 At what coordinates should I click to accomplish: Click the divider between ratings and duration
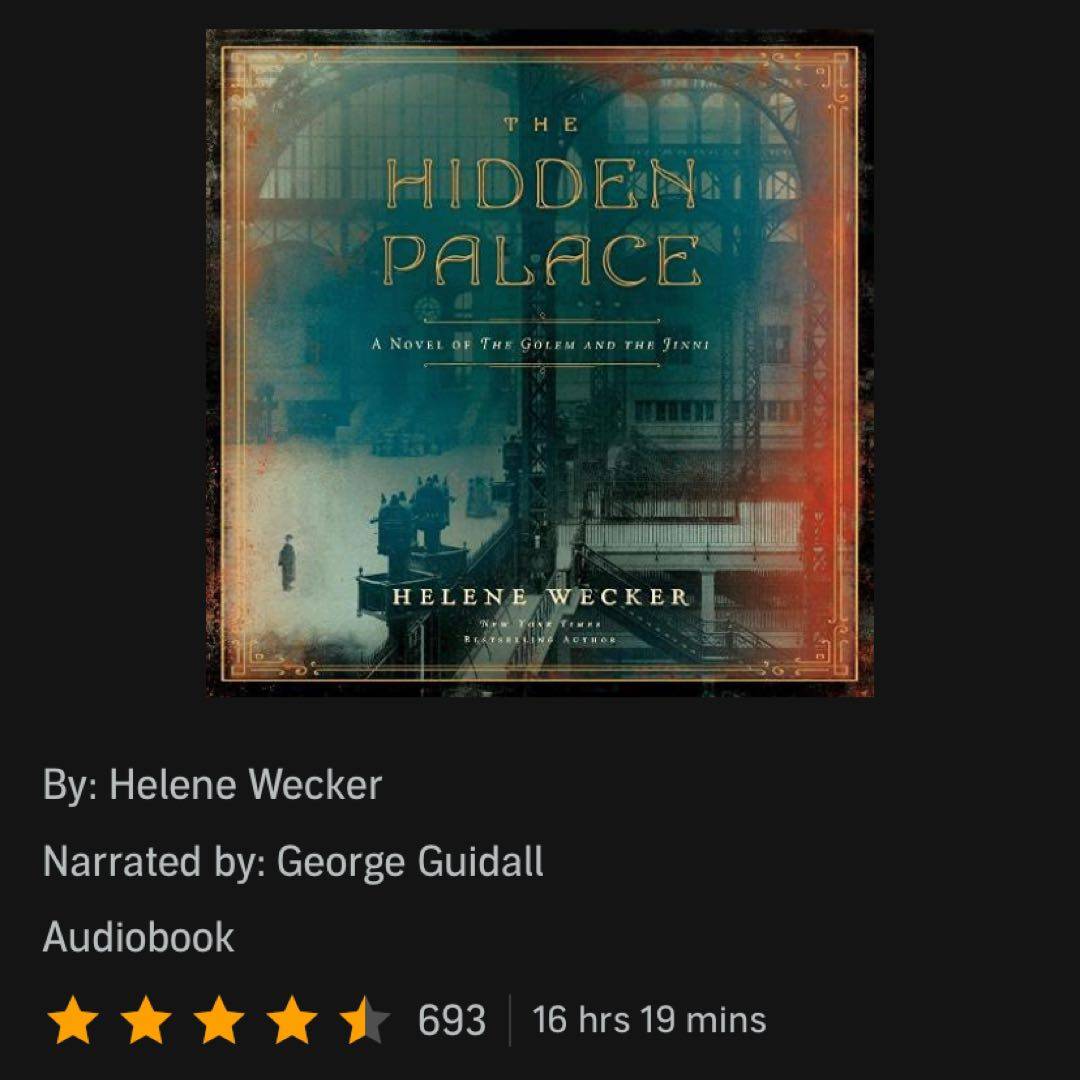[x=510, y=1020]
